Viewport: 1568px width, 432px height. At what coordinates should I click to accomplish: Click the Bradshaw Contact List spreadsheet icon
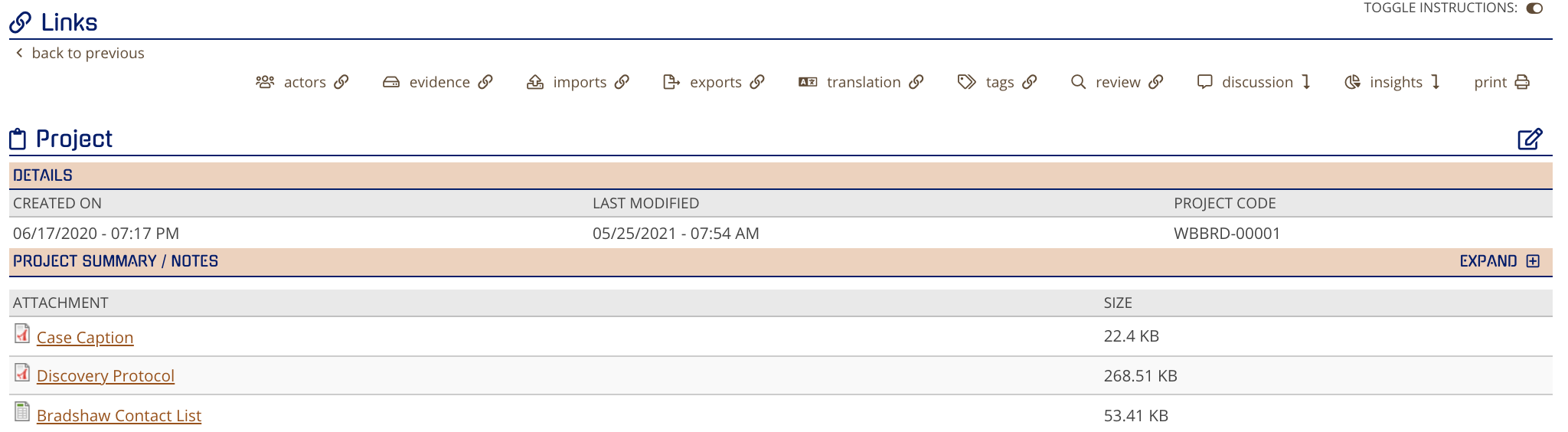click(22, 412)
